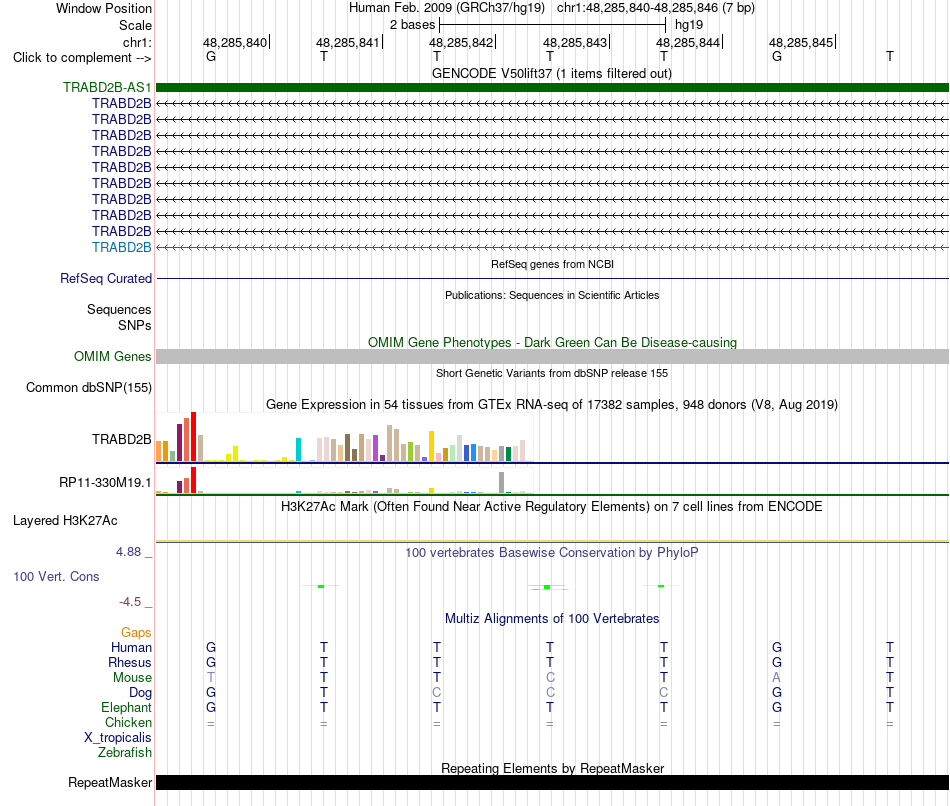
Task: Open the H3K27Ac Mark ENCODE track title
Action: click(x=552, y=507)
